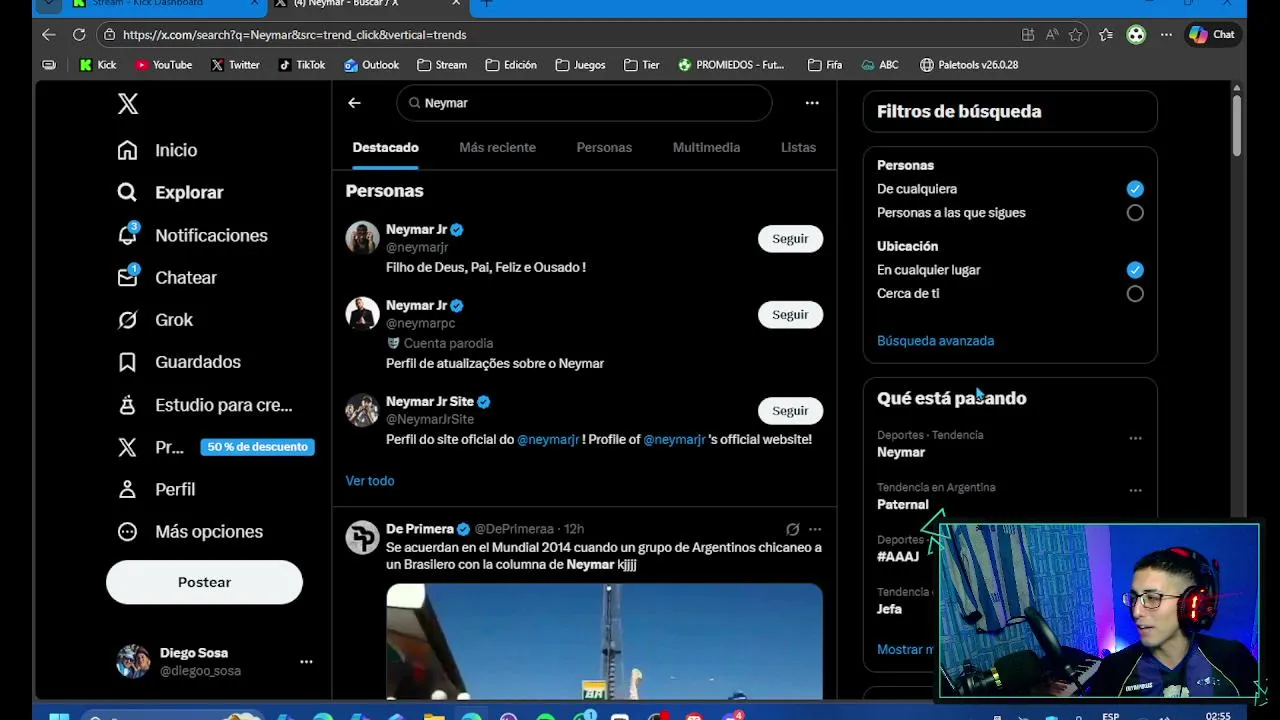Open the YouTube bookmark
The width and height of the screenshot is (1280, 720).
tap(163, 65)
